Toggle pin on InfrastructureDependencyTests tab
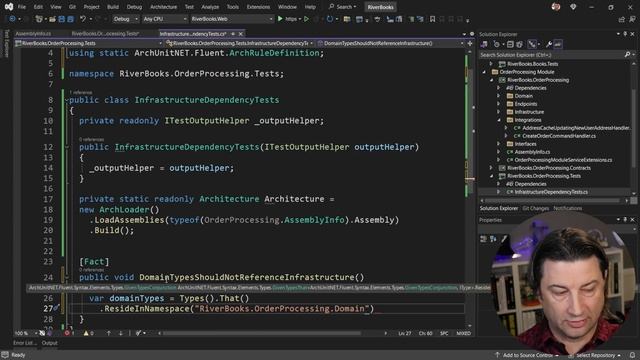This screenshot has height=360, width=640. (233, 34)
